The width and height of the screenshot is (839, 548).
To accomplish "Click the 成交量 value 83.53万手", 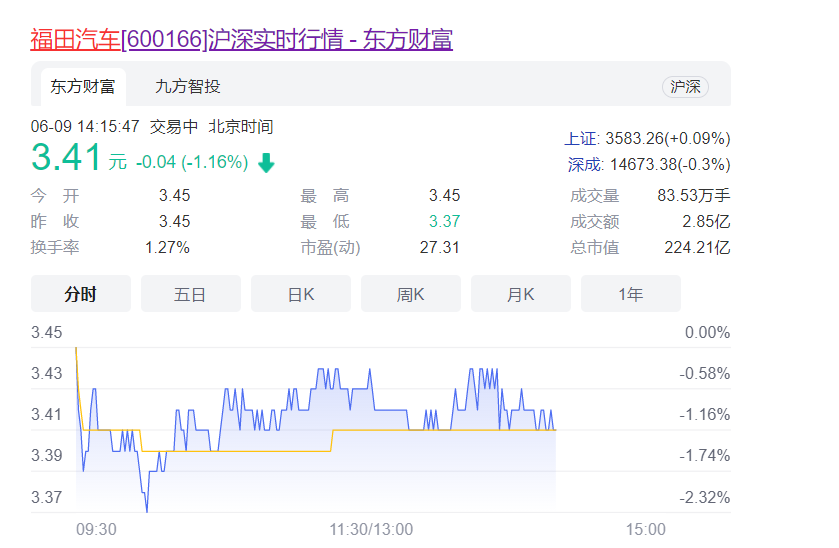I will (694, 195).
